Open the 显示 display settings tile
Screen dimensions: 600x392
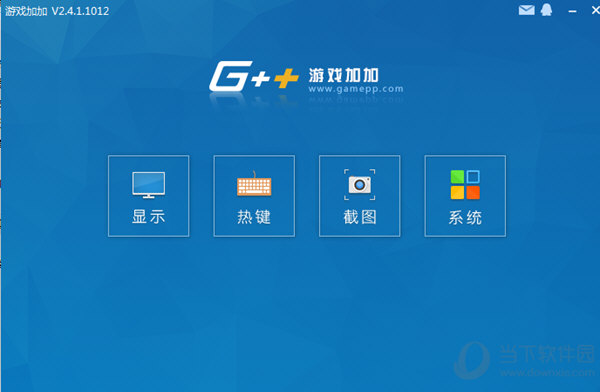(x=148, y=196)
